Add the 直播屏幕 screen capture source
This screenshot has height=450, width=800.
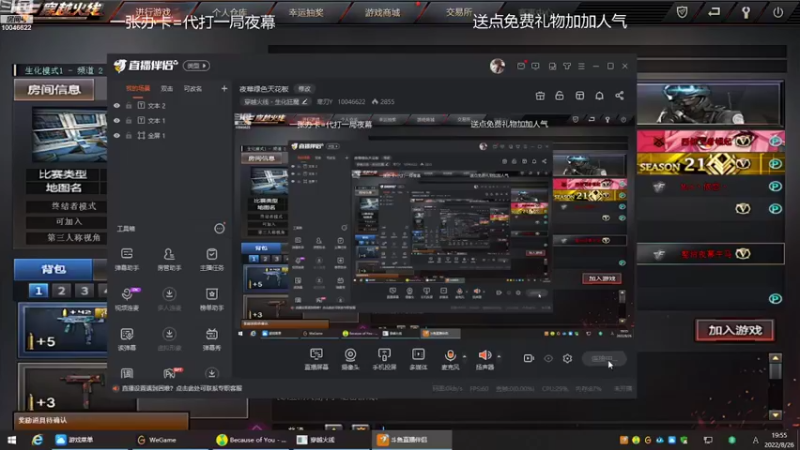pyautogui.click(x=316, y=359)
